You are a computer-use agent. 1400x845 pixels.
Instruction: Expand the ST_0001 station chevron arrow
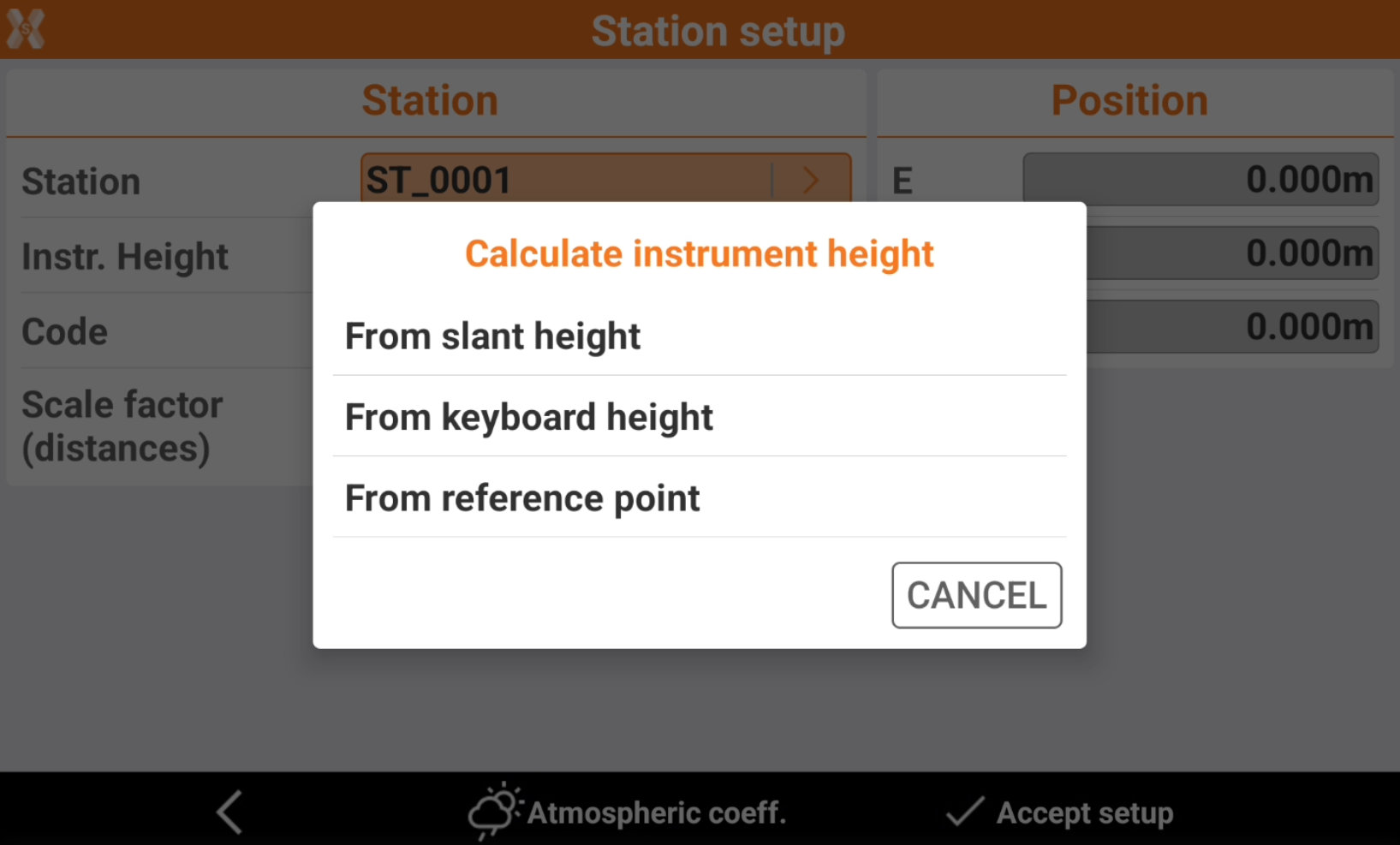click(810, 180)
